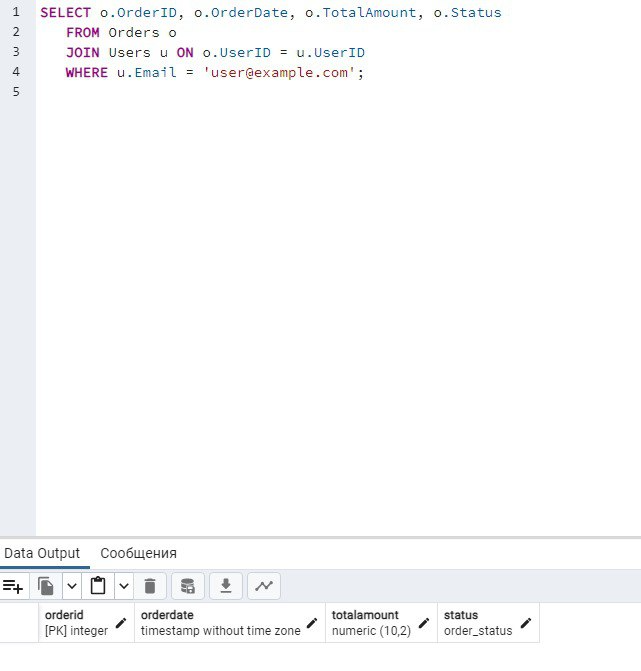The height and width of the screenshot is (671, 641).
Task: Click the Delete row trash icon
Action: click(149, 586)
